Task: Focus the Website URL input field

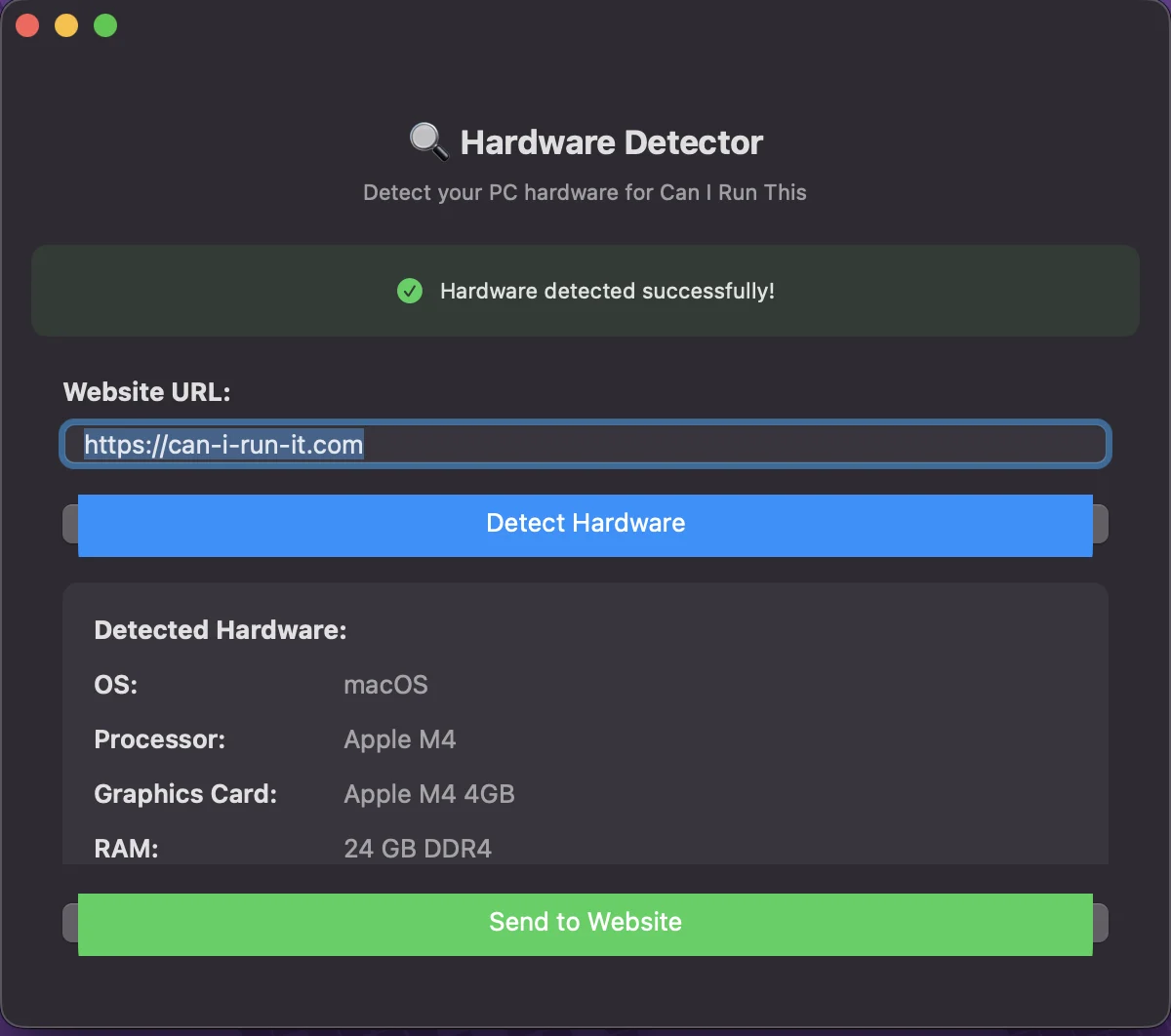Action: coord(585,445)
